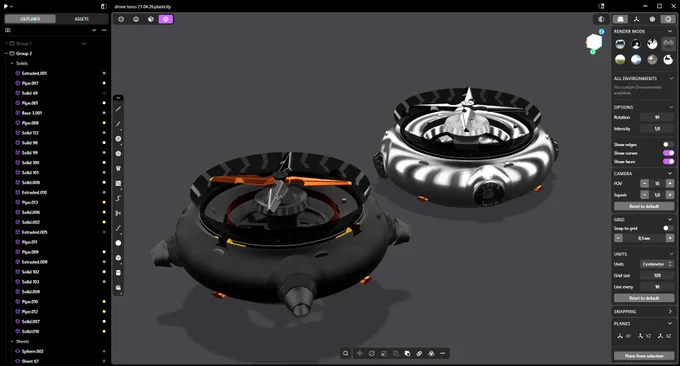
Task: Click Reset to default under Camera
Action: point(644,206)
